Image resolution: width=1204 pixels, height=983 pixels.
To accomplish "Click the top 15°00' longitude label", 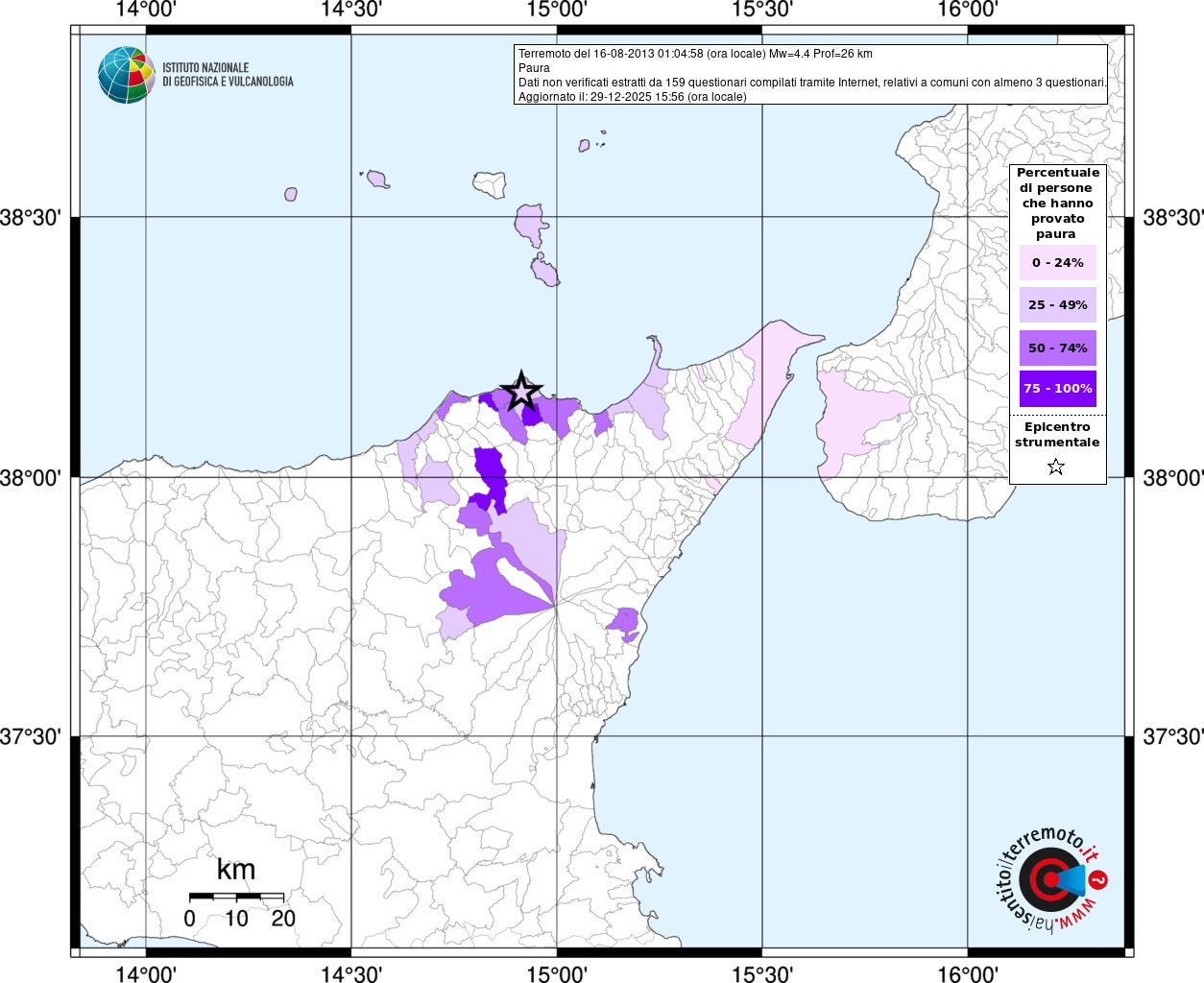I will click(x=556, y=11).
